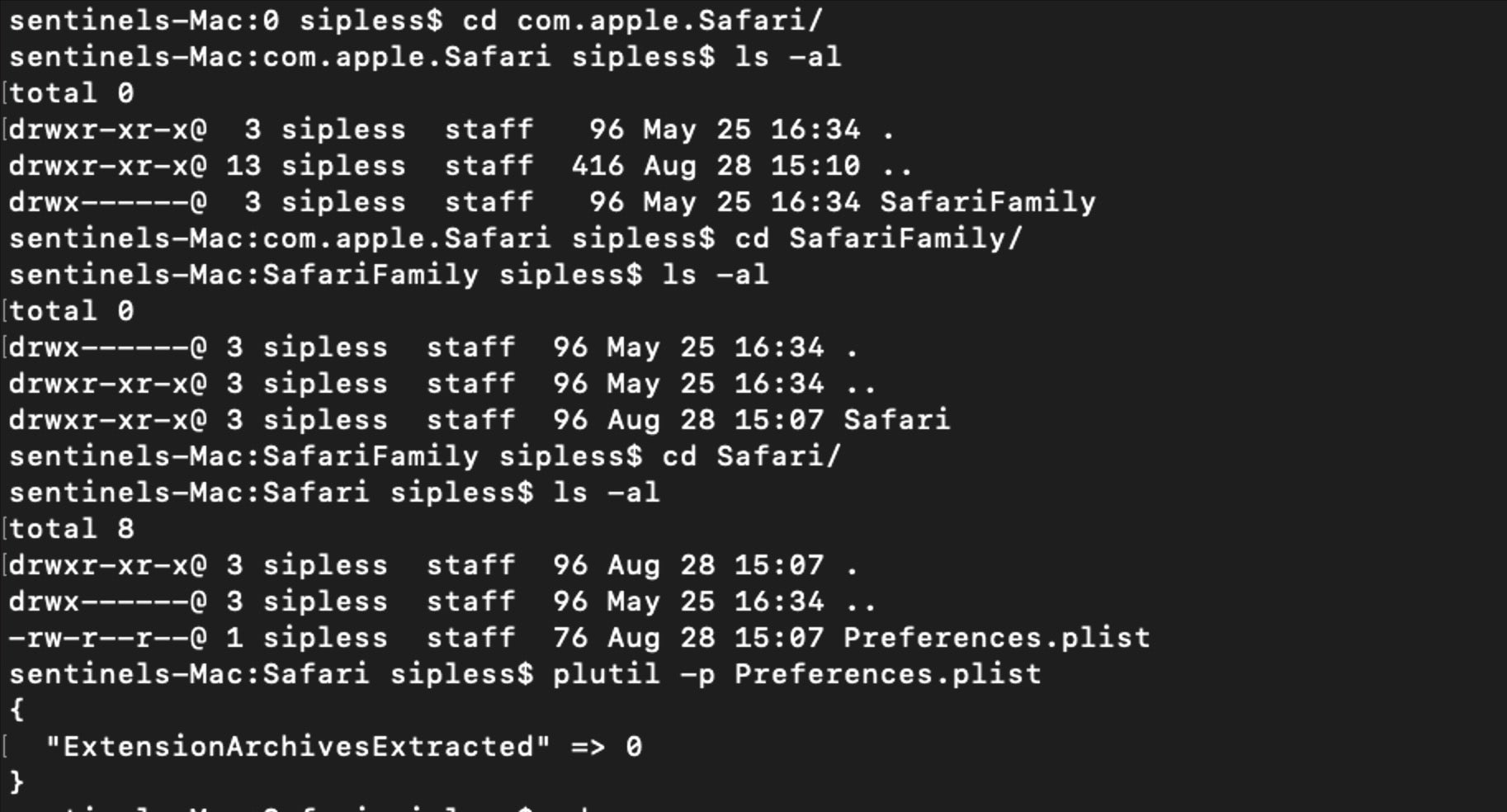This screenshot has width=1507, height=812.
Task: Click the "ExtensionArchivesExtracted" key
Action: pyautogui.click(x=298, y=747)
